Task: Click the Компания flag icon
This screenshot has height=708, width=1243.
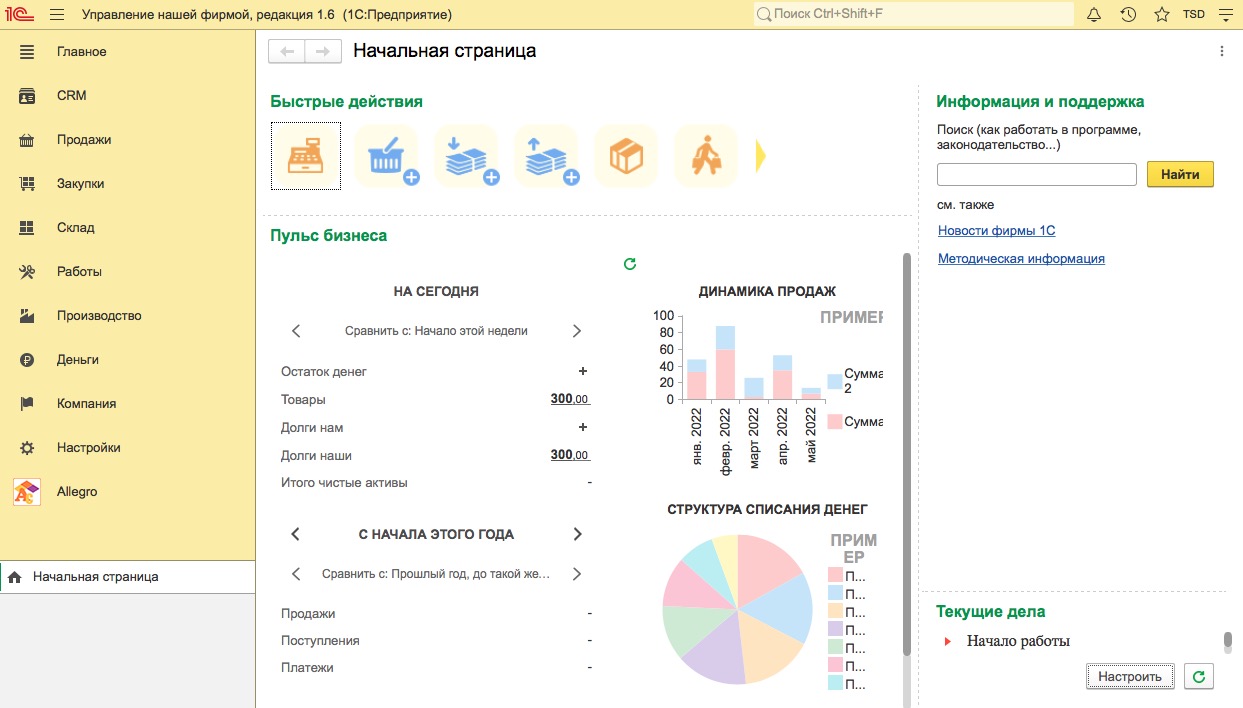Action: (27, 404)
